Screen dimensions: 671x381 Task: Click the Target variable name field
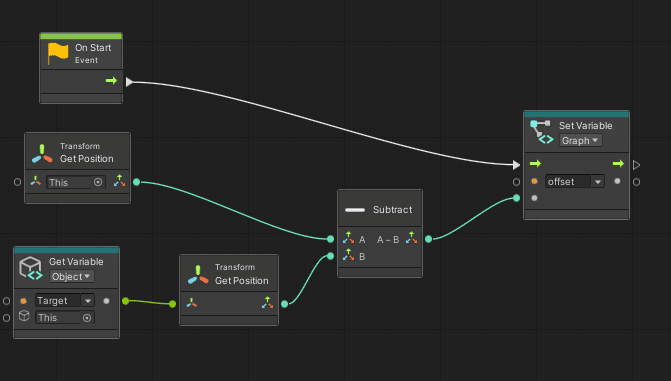pos(58,301)
